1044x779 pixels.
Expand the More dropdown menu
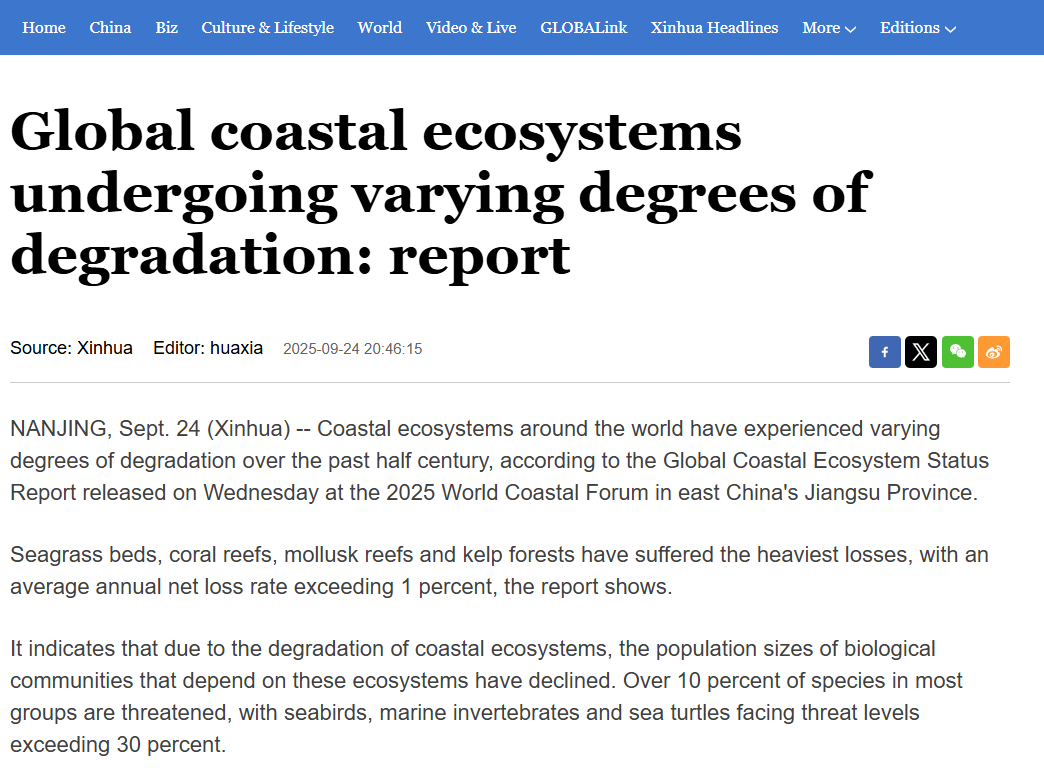click(828, 28)
